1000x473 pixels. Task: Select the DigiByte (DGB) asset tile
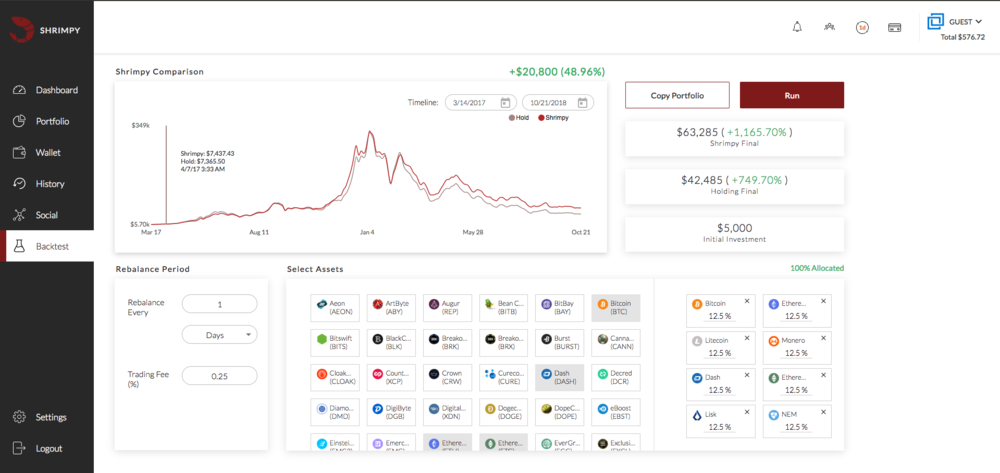391,412
